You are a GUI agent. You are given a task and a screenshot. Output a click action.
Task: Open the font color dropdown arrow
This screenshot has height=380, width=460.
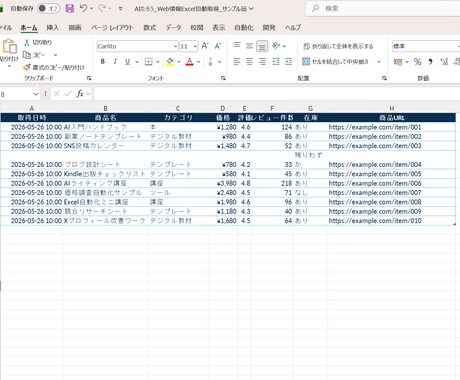pyautogui.click(x=199, y=62)
